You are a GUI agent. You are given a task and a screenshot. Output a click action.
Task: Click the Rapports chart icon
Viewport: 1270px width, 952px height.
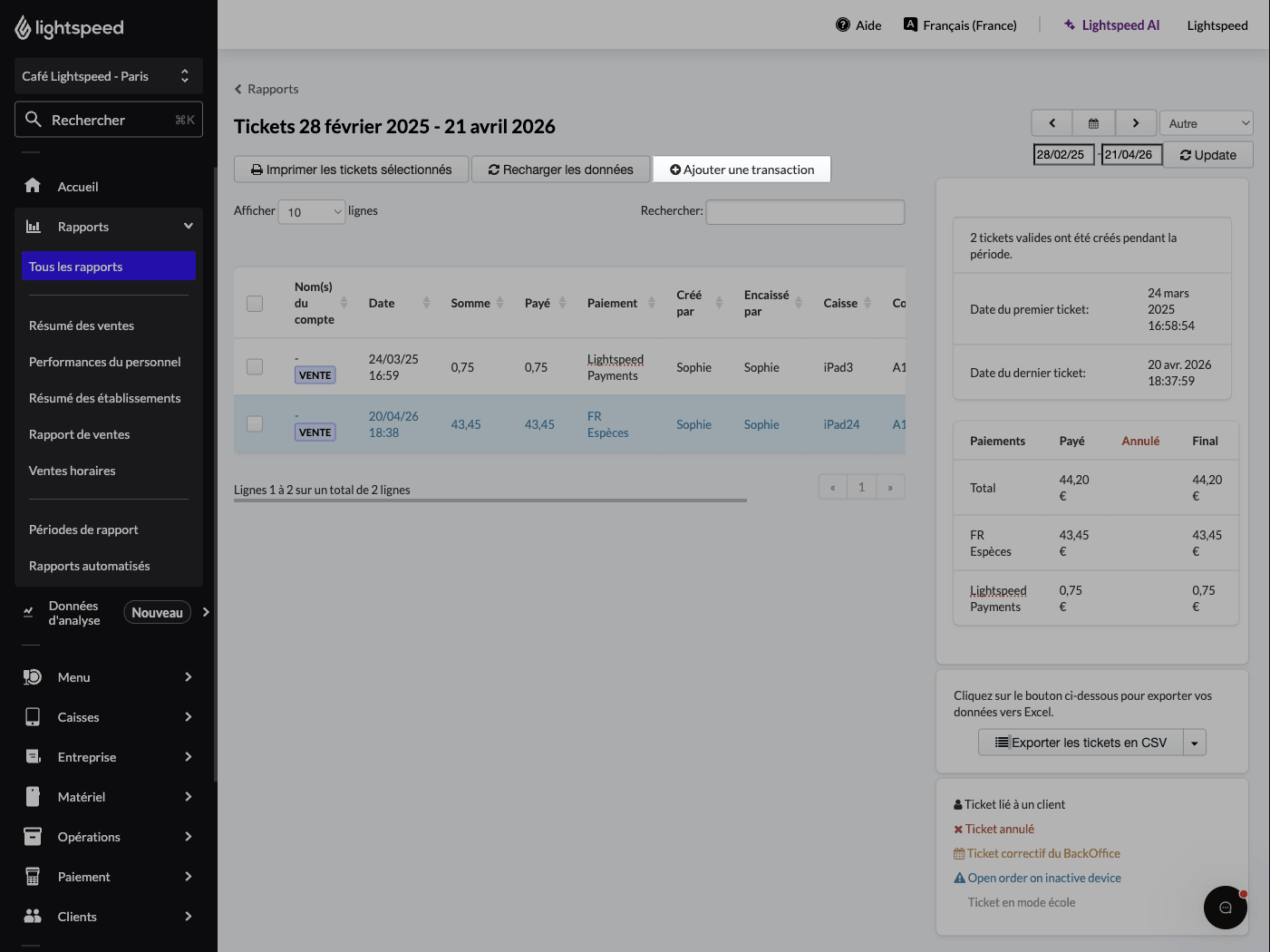[34, 227]
